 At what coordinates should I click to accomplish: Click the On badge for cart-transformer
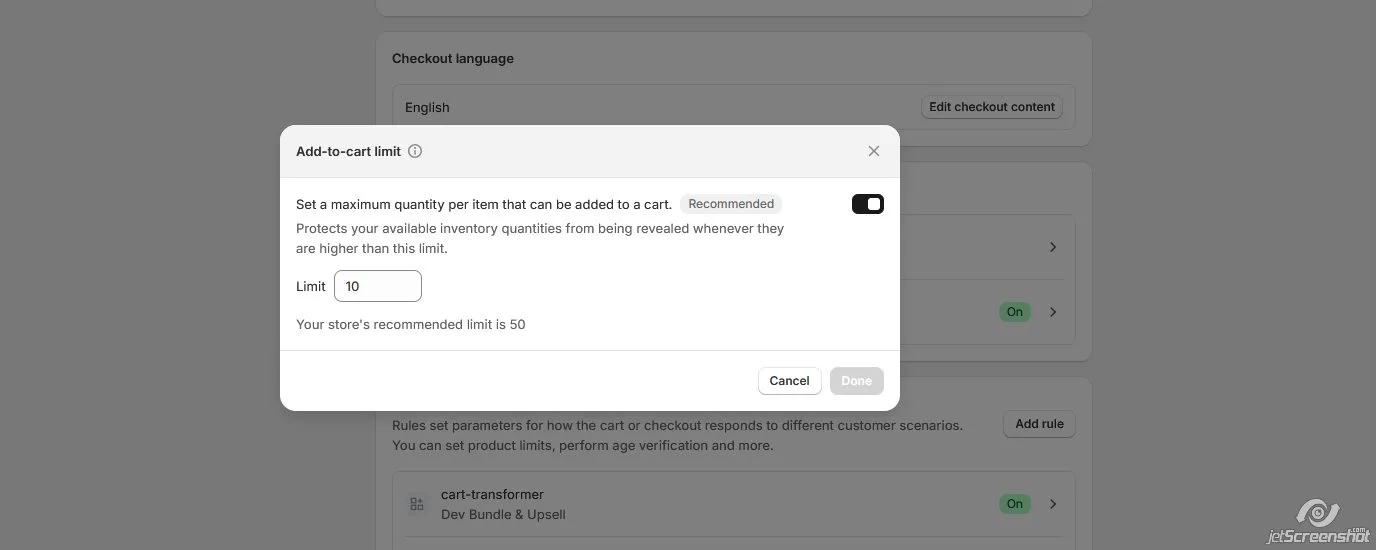1014,504
